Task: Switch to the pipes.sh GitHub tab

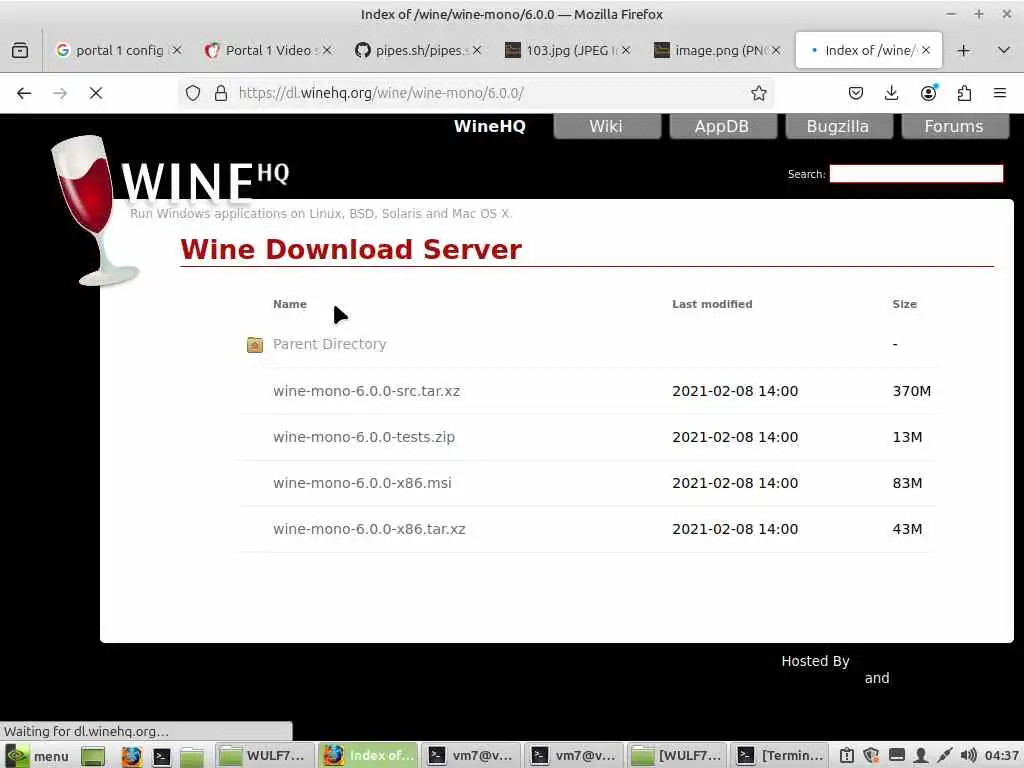Action: click(x=418, y=50)
